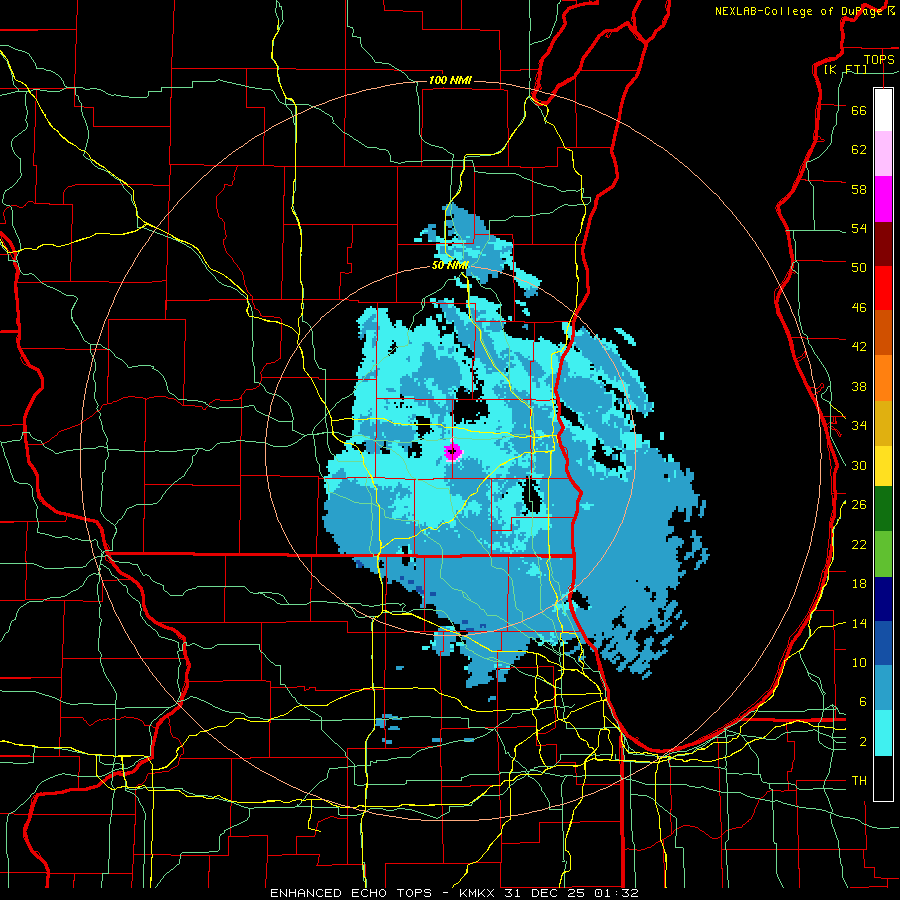Click the '50' legend value
The width and height of the screenshot is (900, 900).
click(x=859, y=267)
